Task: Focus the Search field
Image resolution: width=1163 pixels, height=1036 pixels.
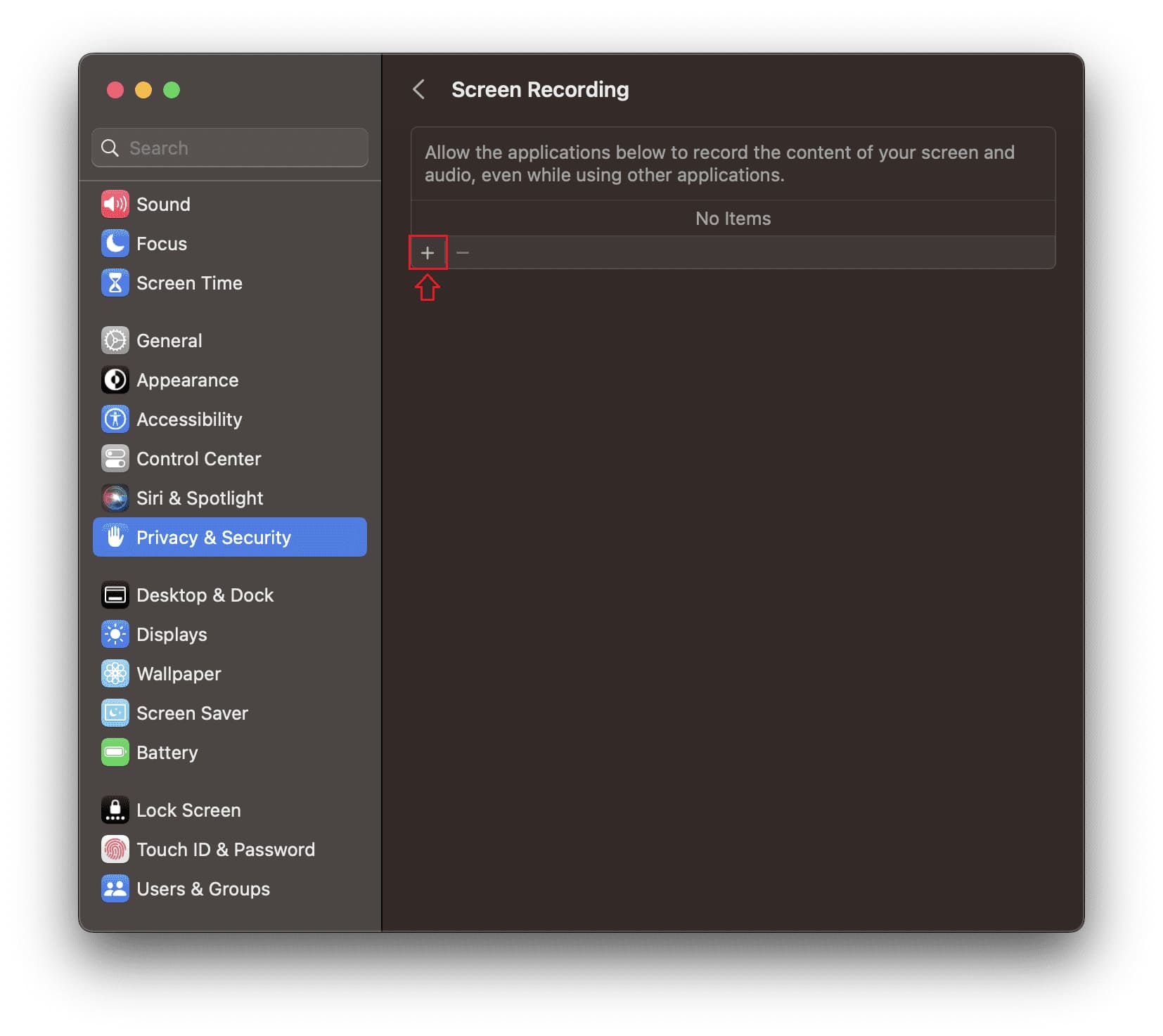Action: [230, 148]
